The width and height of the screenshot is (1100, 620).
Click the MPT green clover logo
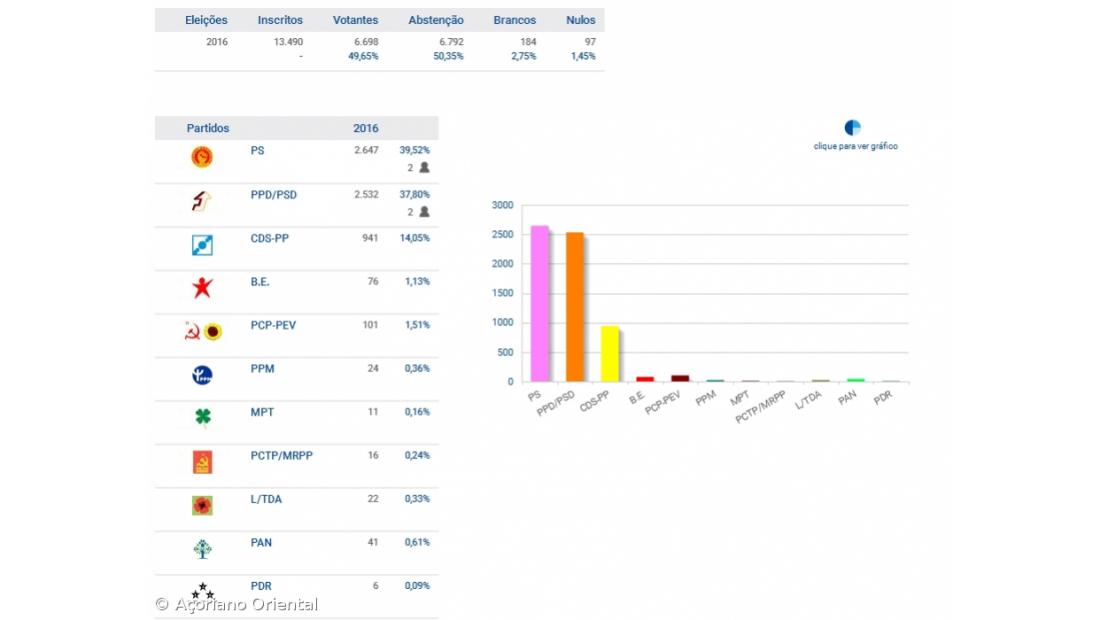tap(202, 418)
